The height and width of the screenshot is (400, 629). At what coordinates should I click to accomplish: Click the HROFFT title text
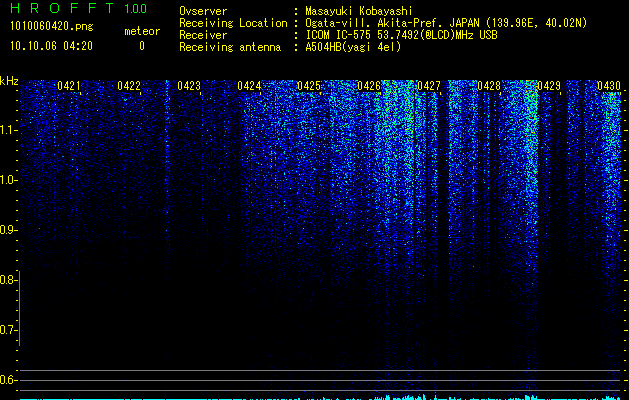(62, 8)
